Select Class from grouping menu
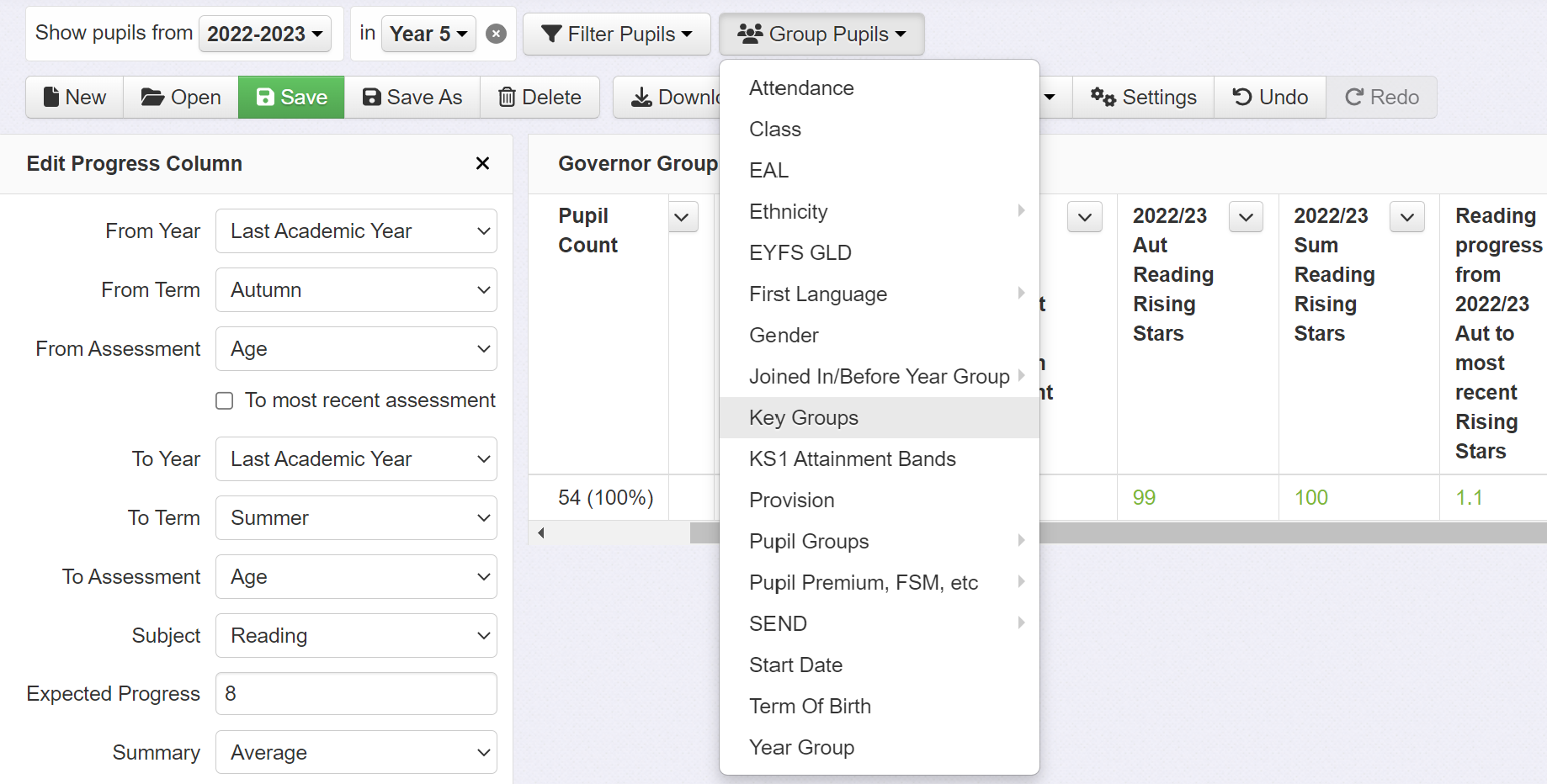The height and width of the screenshot is (784, 1547). [880, 130]
